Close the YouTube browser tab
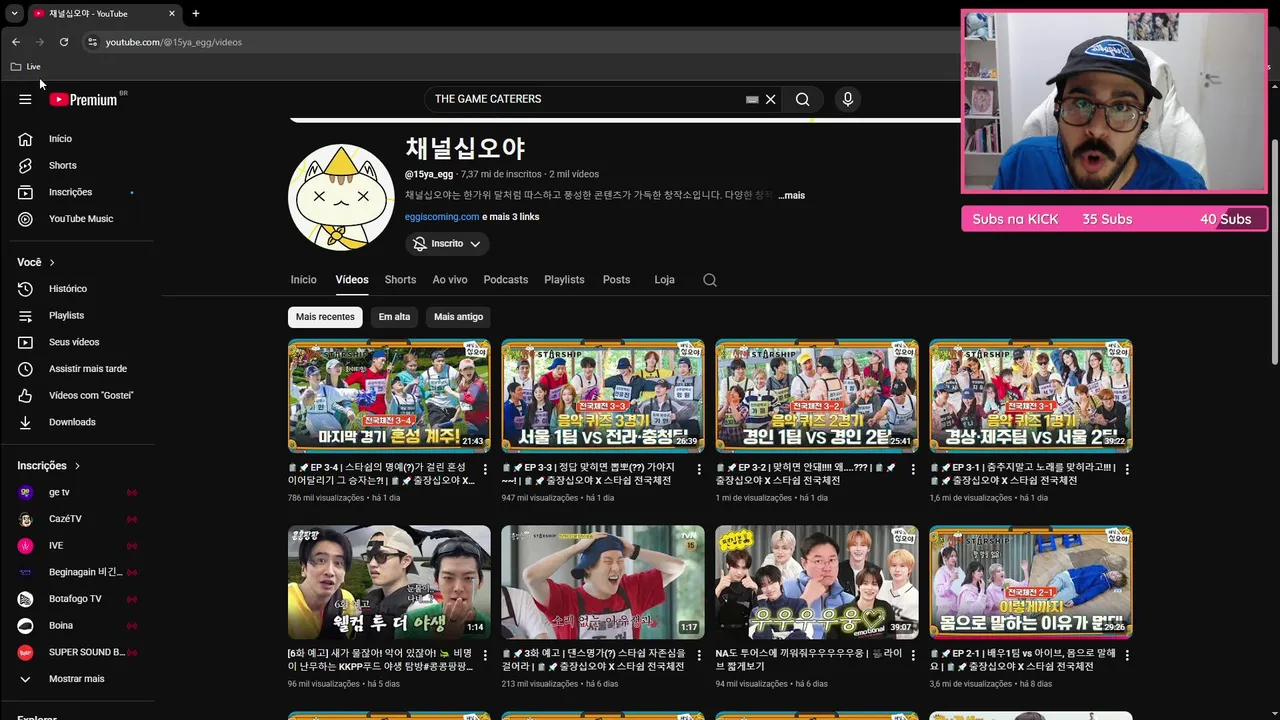This screenshot has height=720, width=1280. click(x=172, y=14)
